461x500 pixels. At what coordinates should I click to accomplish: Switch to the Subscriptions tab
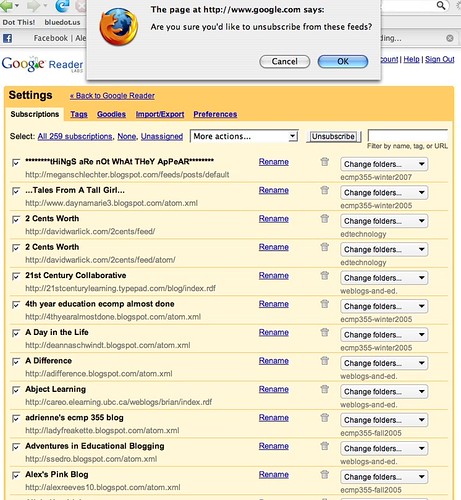click(35, 114)
